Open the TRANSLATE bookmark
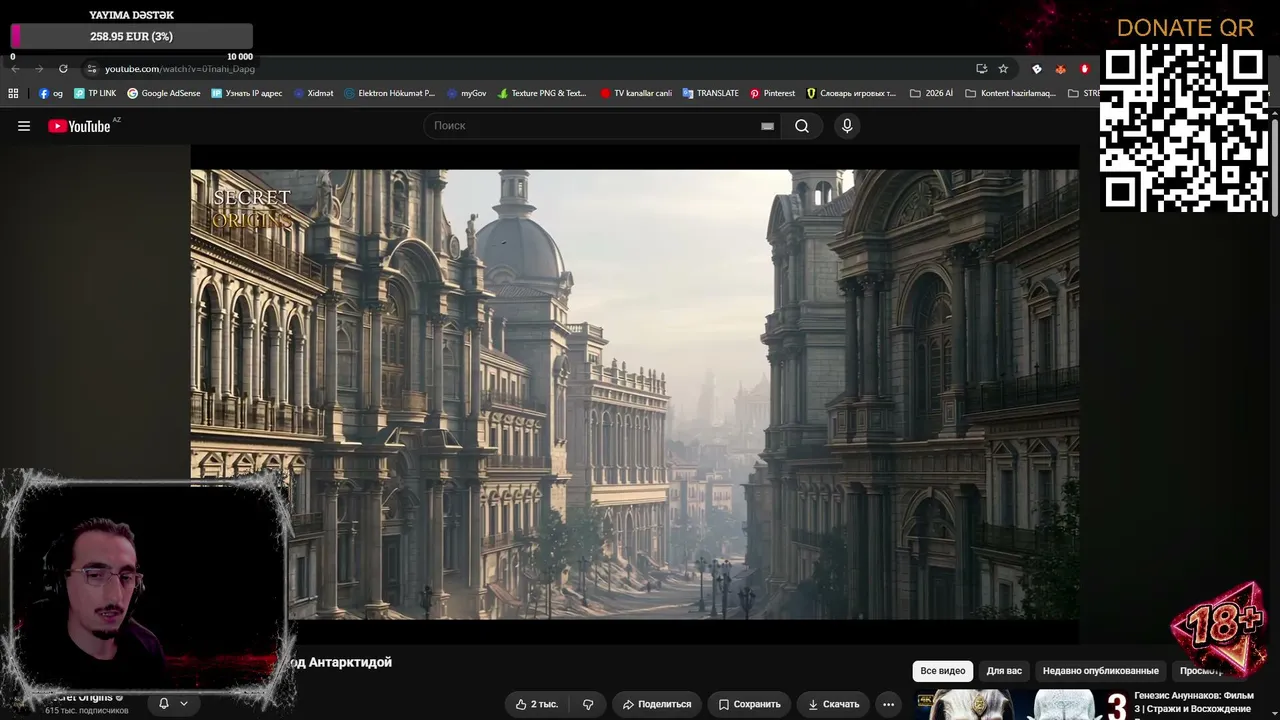Screen dimensions: 1280x720 tap(711, 93)
